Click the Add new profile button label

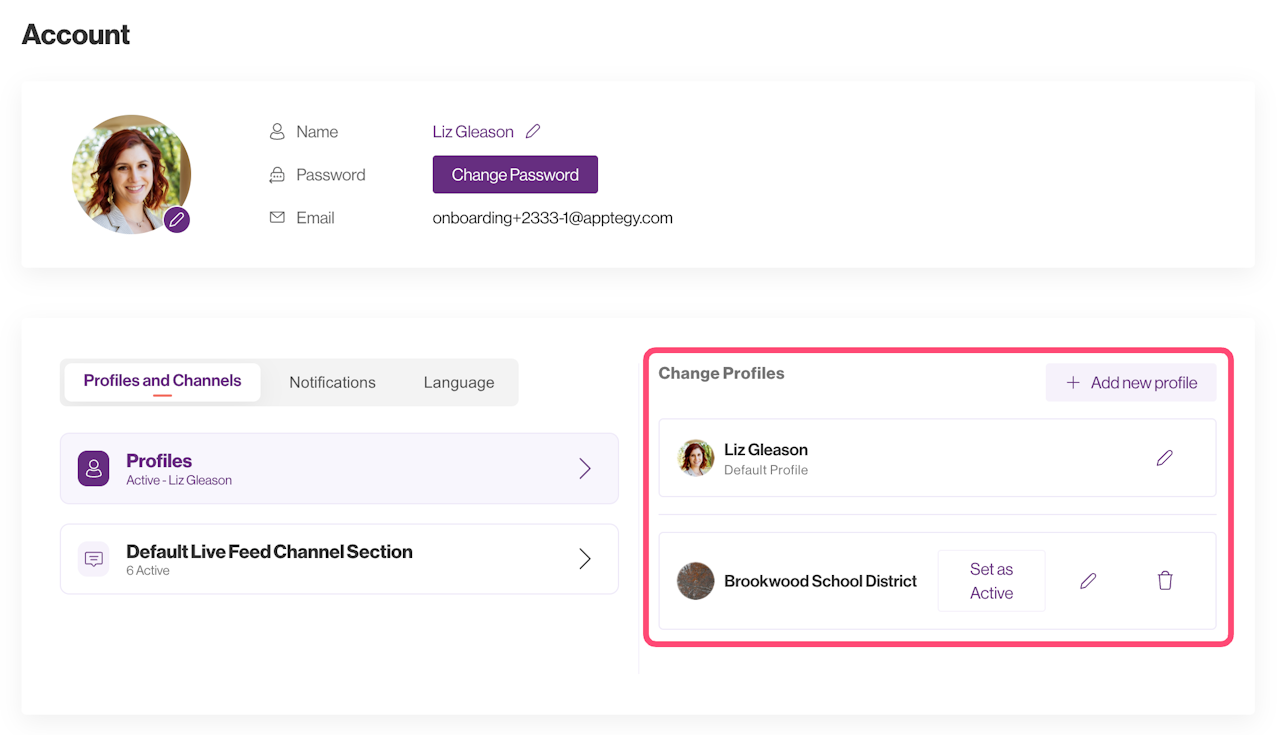1144,383
